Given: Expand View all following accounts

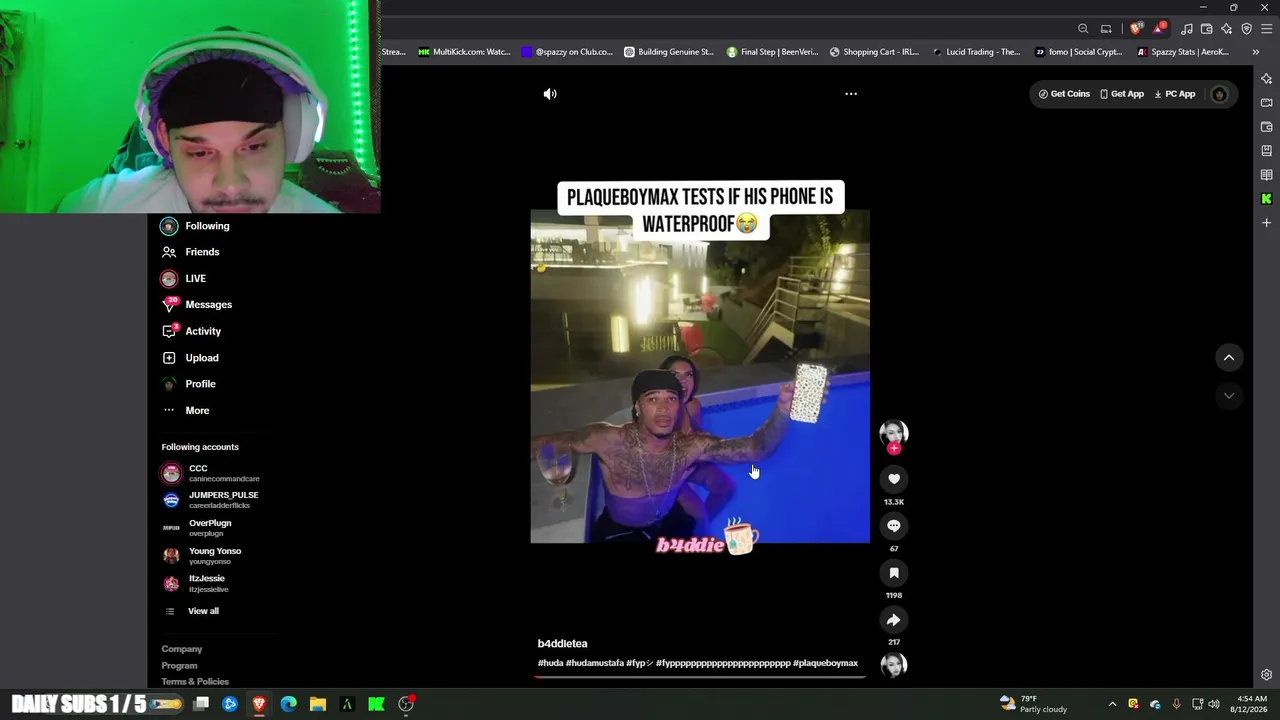Looking at the screenshot, I should pos(191,611).
